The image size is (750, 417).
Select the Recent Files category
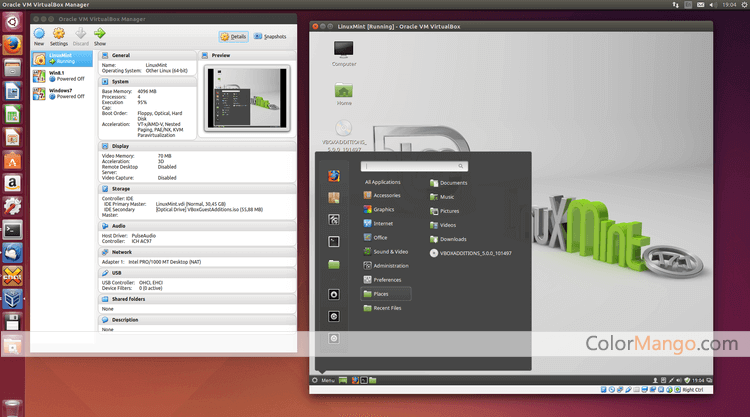click(x=382, y=308)
